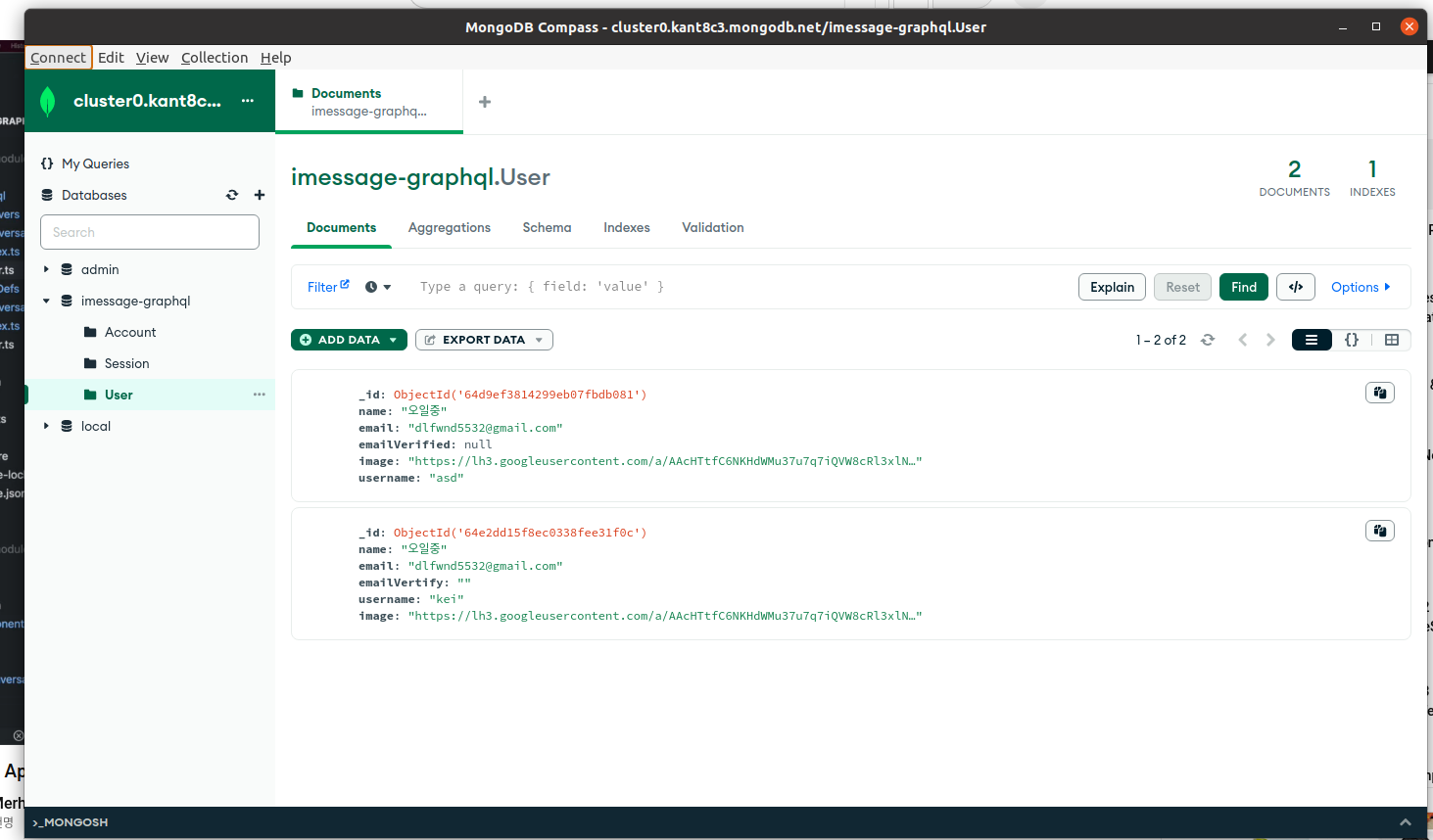This screenshot has width=1433, height=840.
Task: Open the Session collection
Action: tap(127, 363)
